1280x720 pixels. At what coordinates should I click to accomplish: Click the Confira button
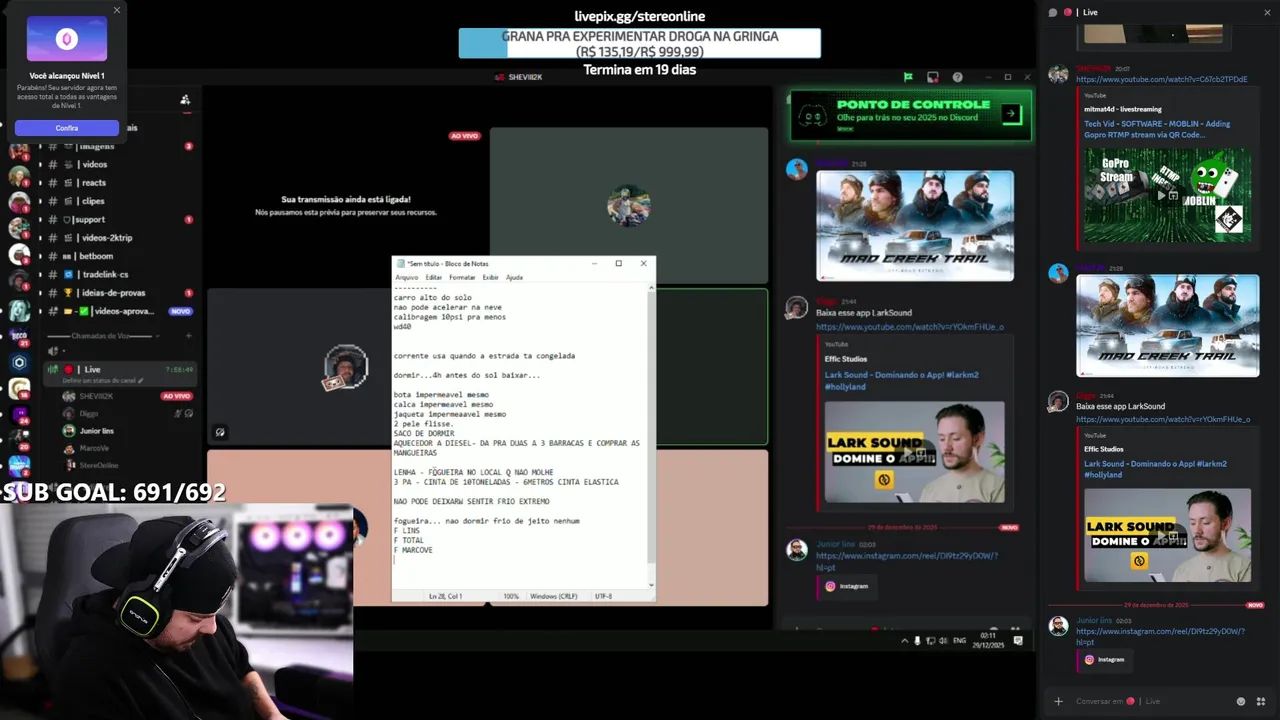click(67, 128)
